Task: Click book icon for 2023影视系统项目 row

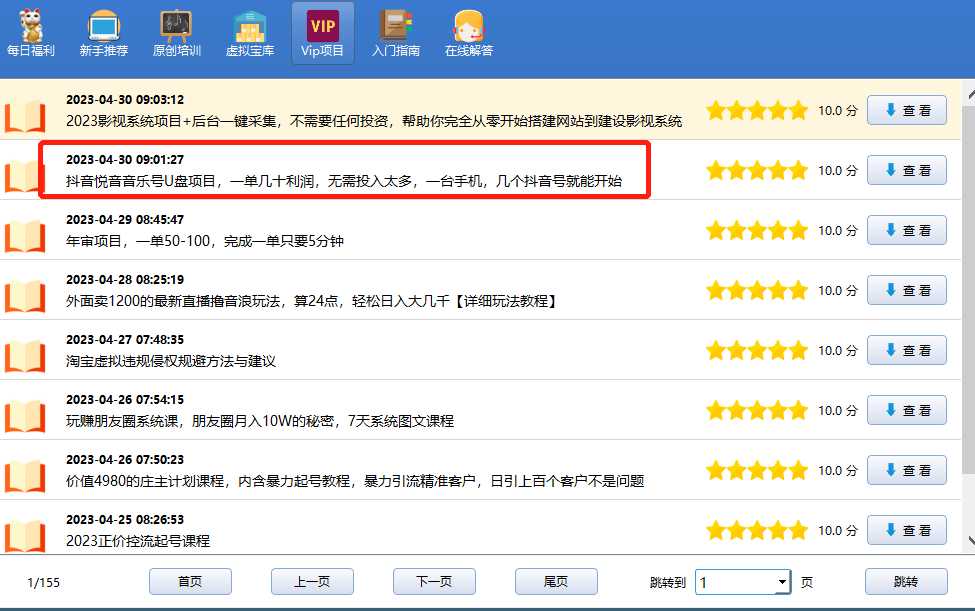Action: click(x=25, y=116)
